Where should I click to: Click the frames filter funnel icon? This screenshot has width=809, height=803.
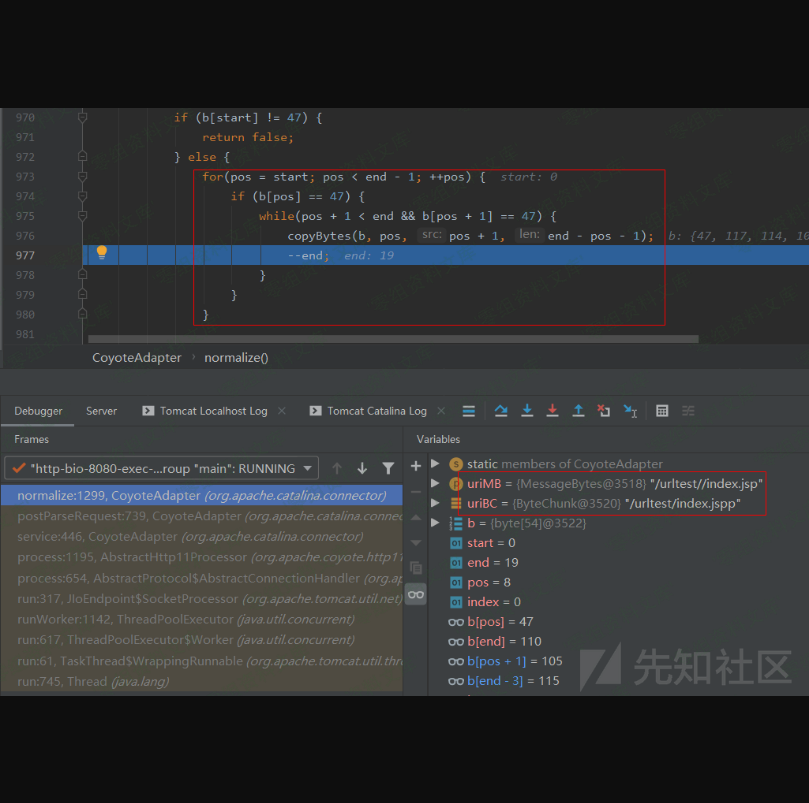click(x=388, y=468)
